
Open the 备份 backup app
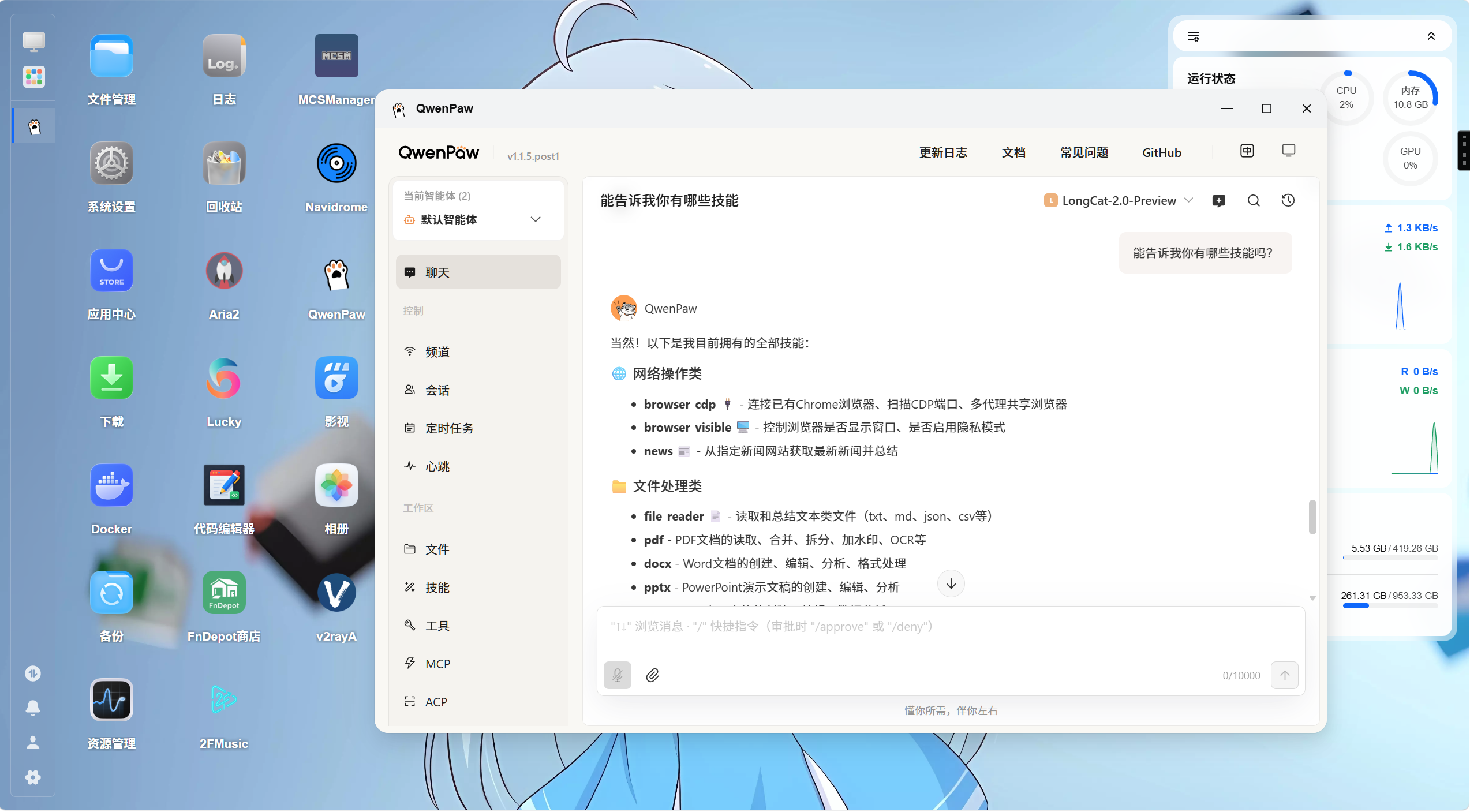[111, 593]
